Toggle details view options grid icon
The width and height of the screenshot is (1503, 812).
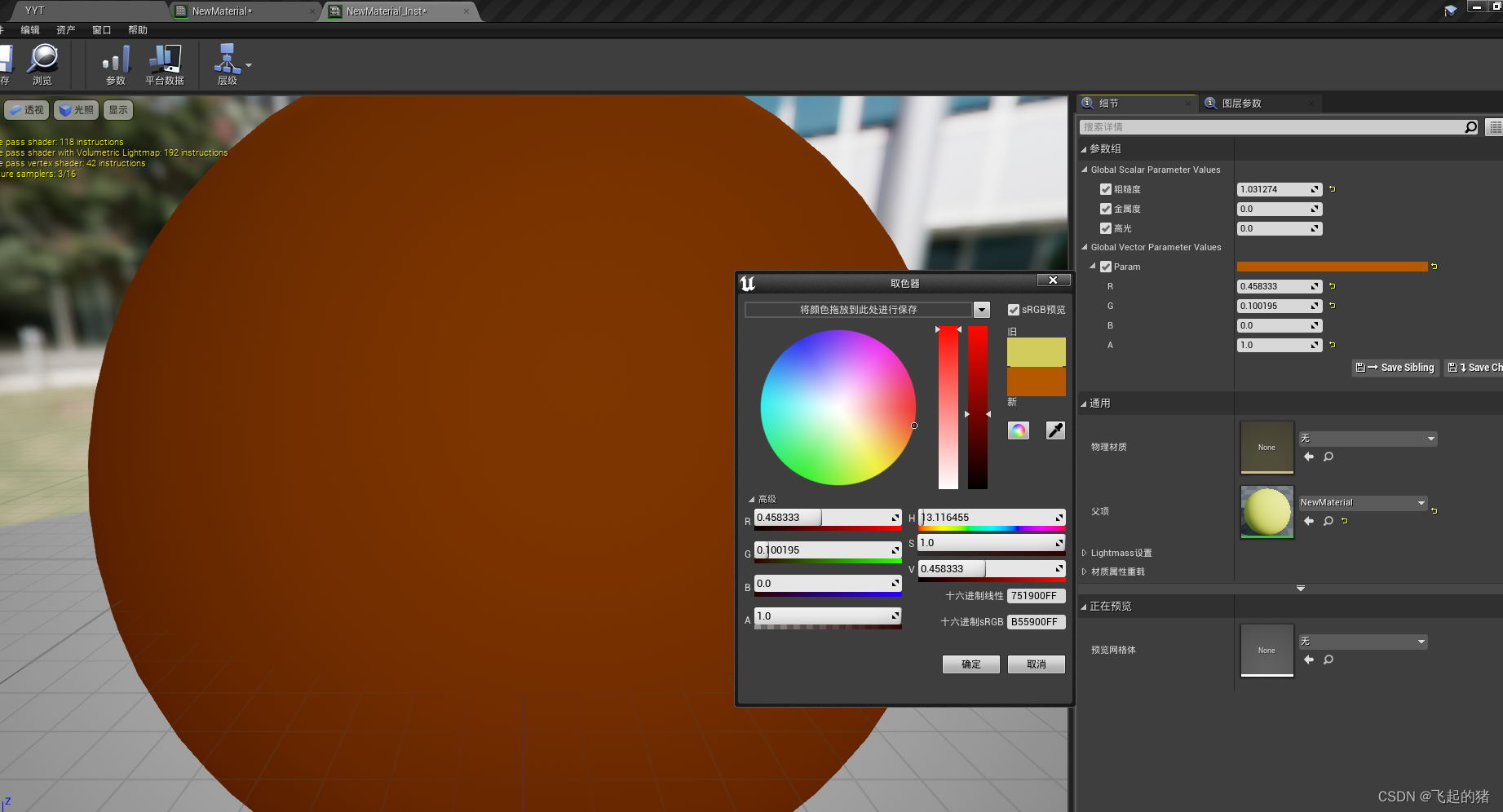1495,127
